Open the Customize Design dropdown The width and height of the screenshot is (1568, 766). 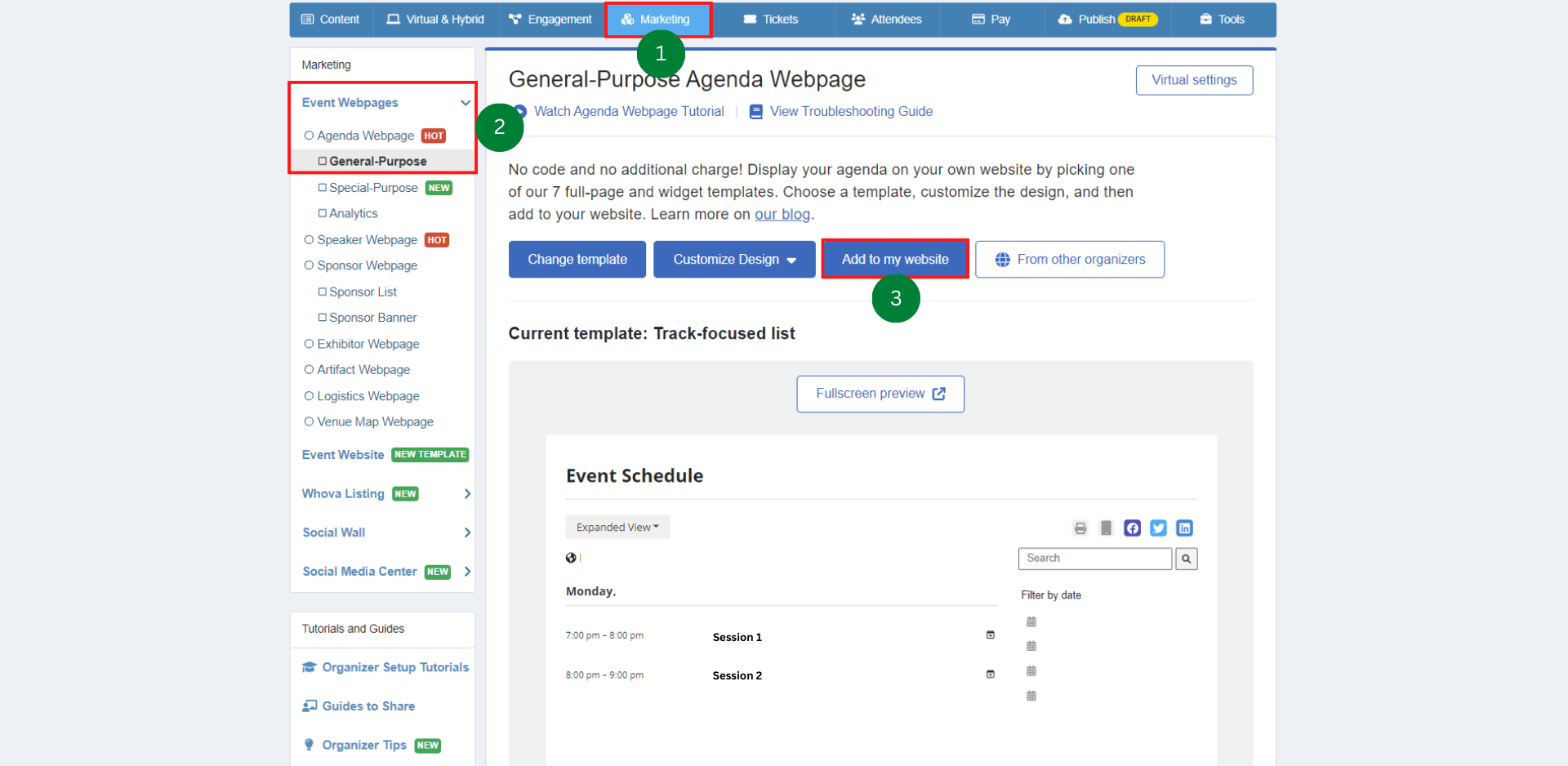(x=733, y=259)
